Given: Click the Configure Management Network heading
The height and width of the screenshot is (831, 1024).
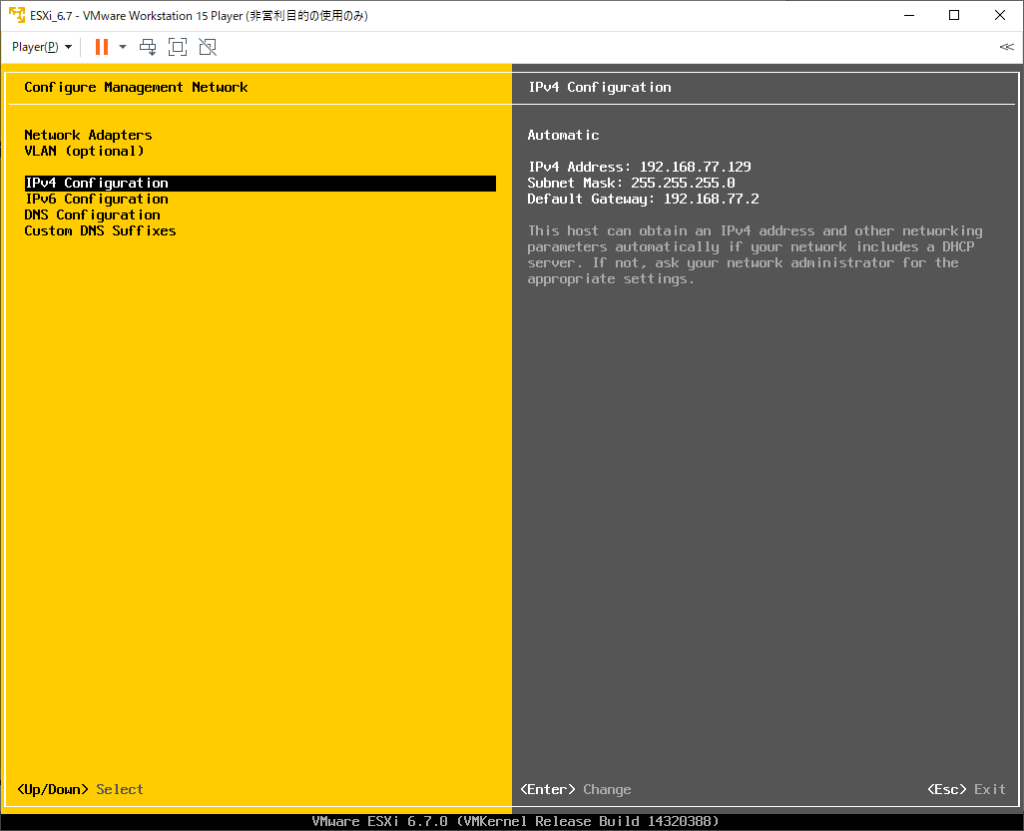Looking at the screenshot, I should [136, 87].
